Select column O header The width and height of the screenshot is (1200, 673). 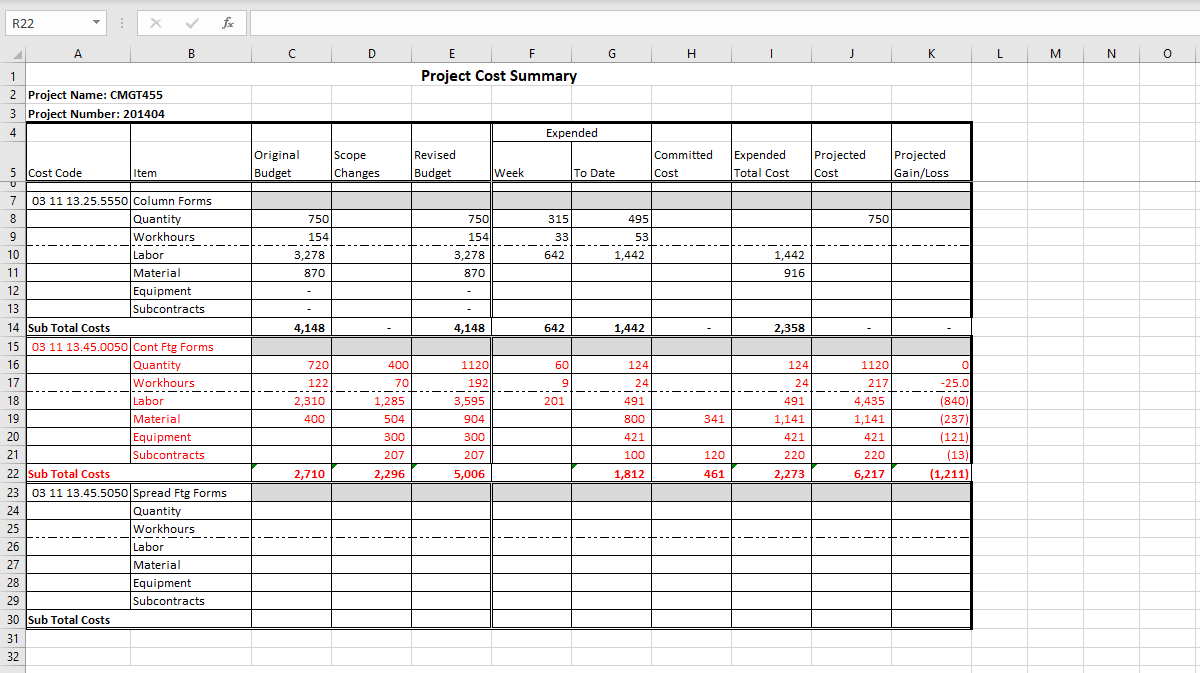click(1167, 55)
